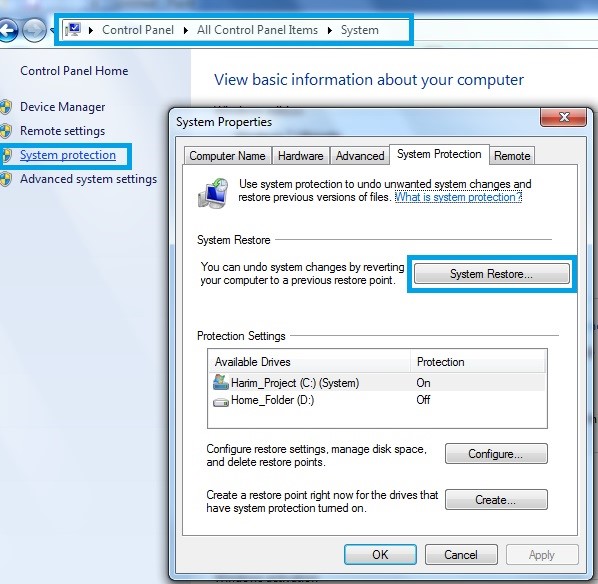598x584 pixels.
Task: Click the Apply button
Action: pyautogui.click(x=542, y=554)
